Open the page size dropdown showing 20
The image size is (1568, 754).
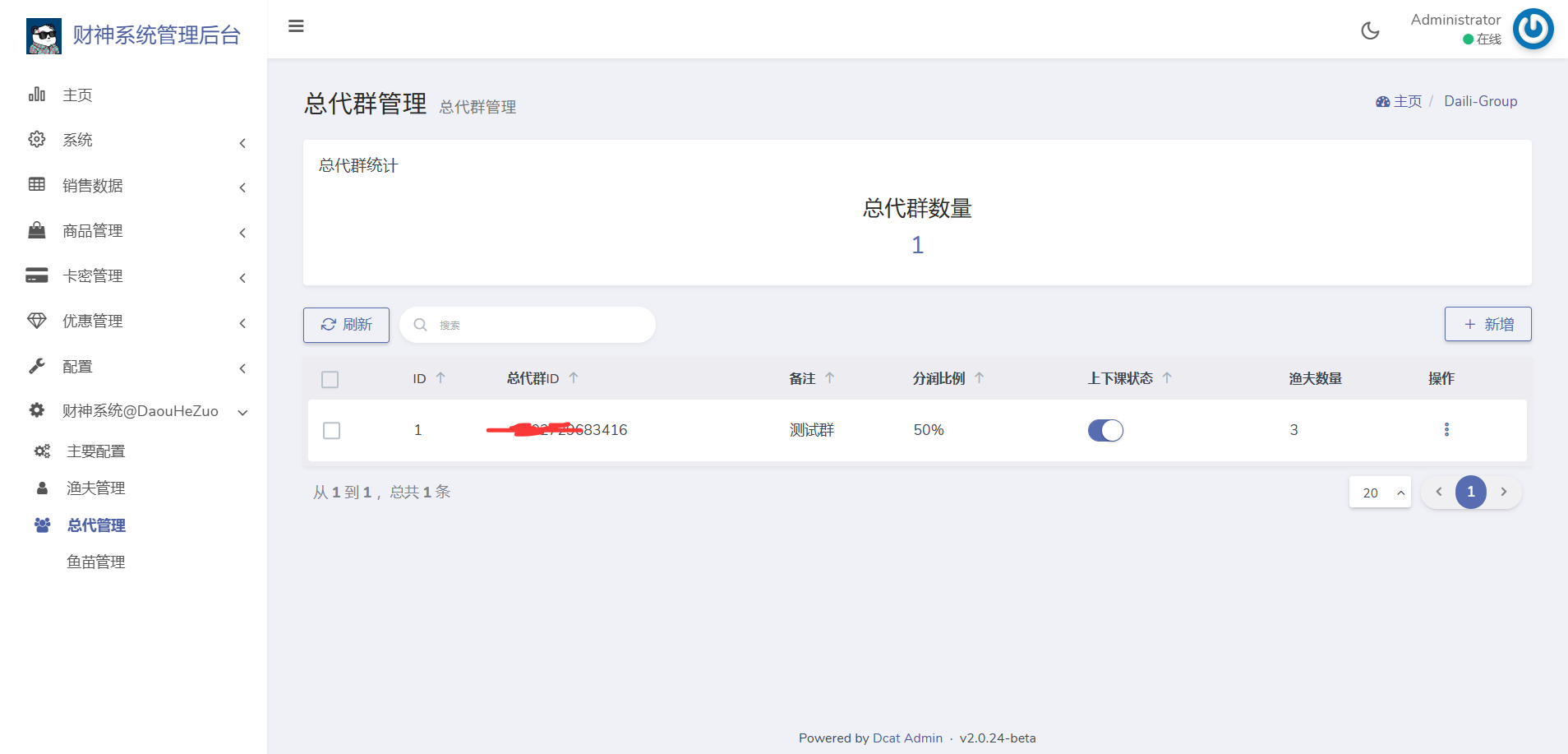pyautogui.click(x=1380, y=493)
